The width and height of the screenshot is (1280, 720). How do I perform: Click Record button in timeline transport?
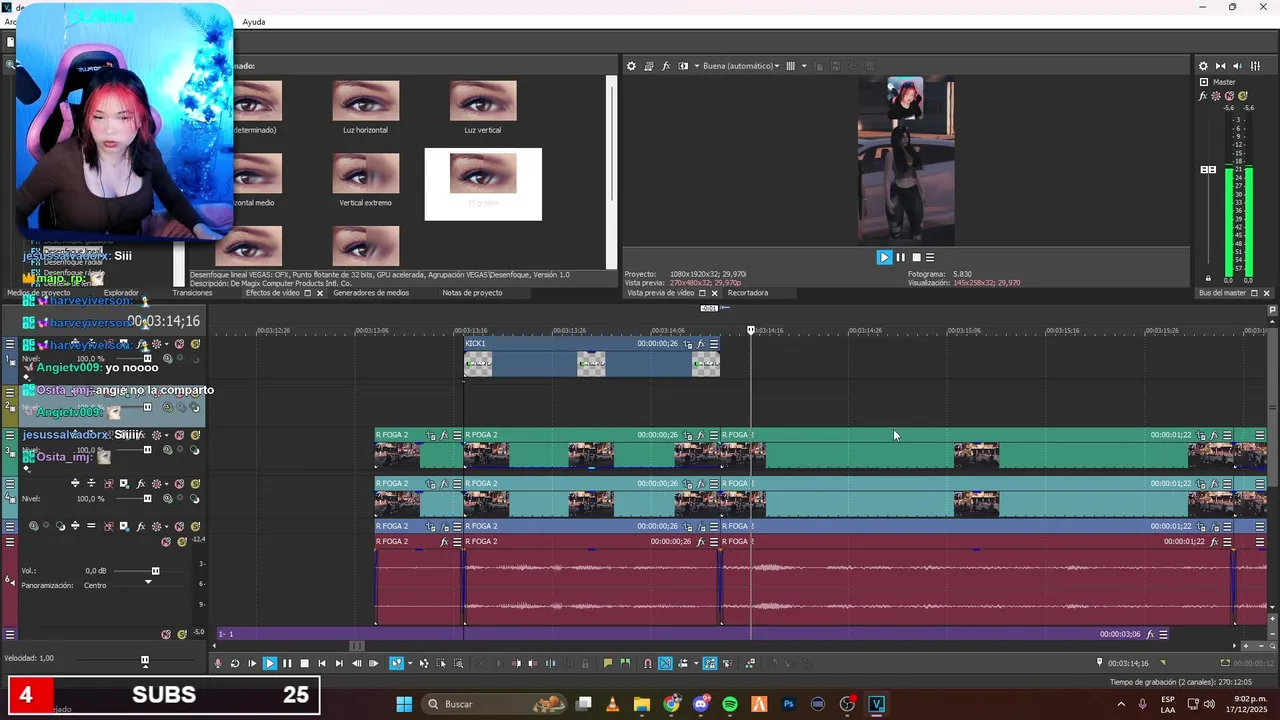coord(218,663)
